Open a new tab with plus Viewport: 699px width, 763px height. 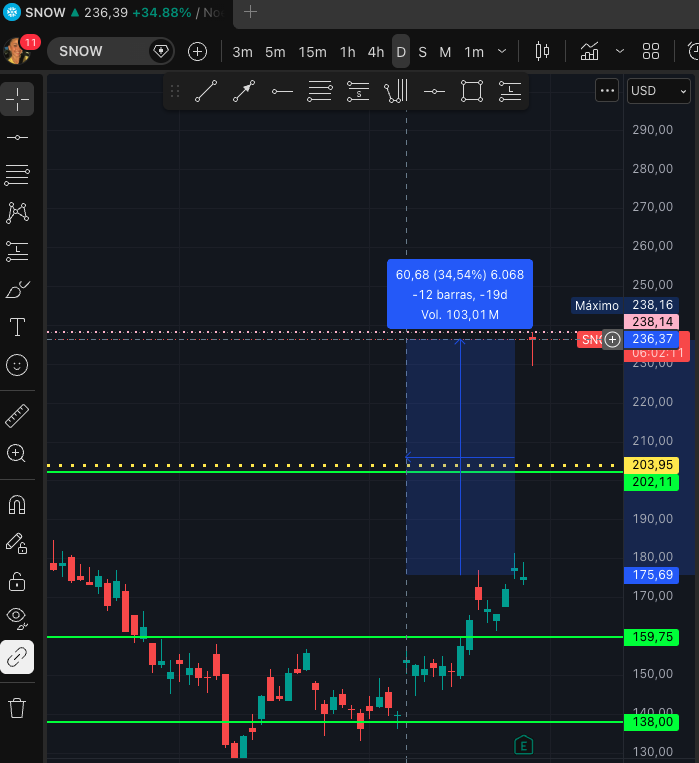pos(250,12)
